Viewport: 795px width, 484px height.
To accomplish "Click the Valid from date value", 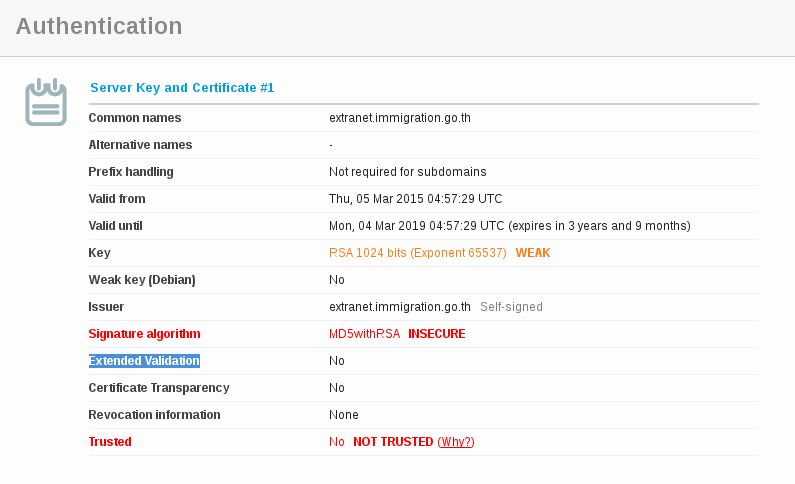I will (415, 199).
